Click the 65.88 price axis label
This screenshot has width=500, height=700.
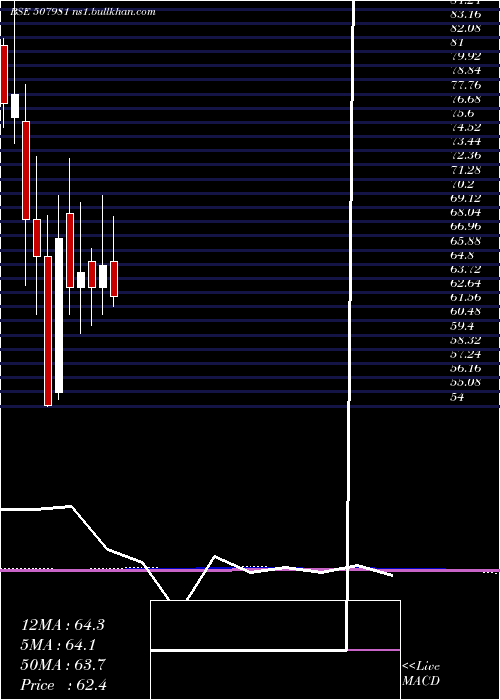(466, 241)
